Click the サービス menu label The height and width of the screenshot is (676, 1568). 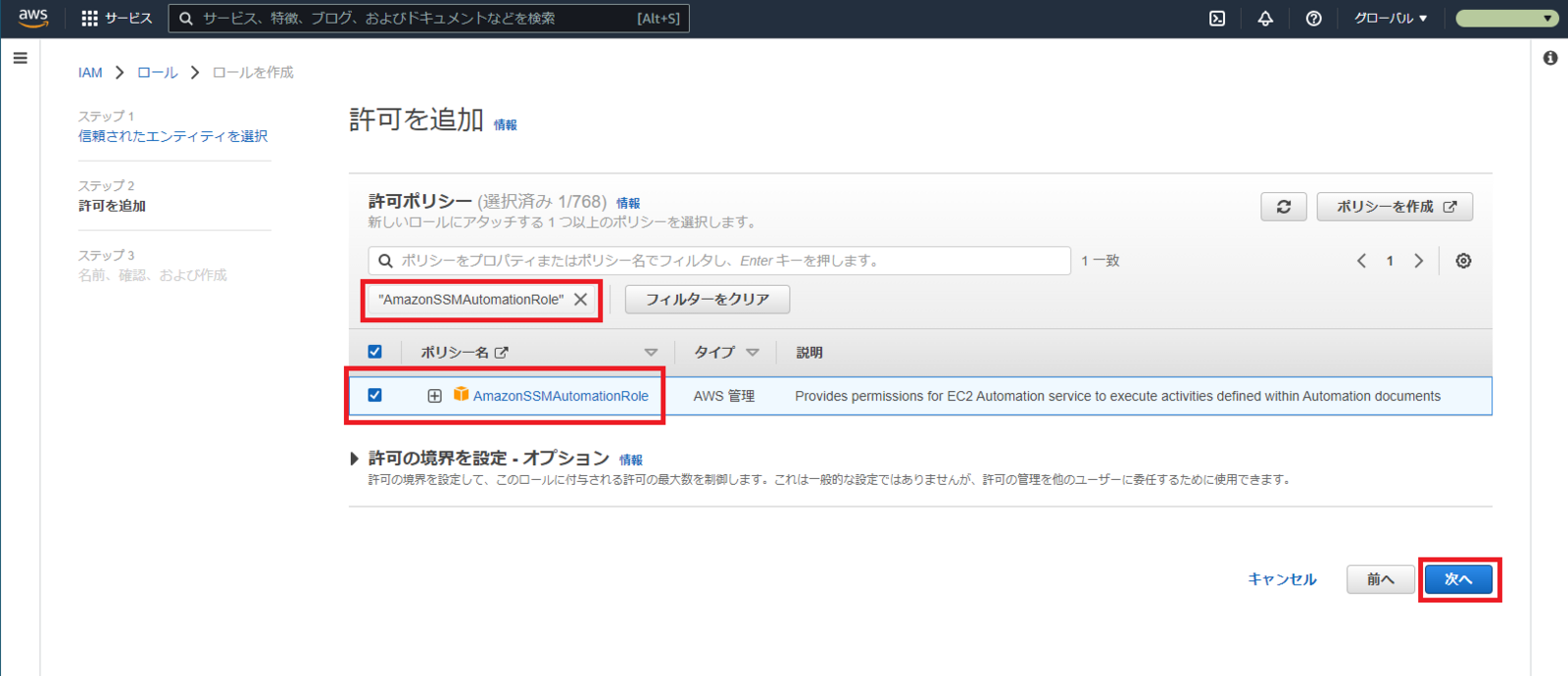coord(128,19)
